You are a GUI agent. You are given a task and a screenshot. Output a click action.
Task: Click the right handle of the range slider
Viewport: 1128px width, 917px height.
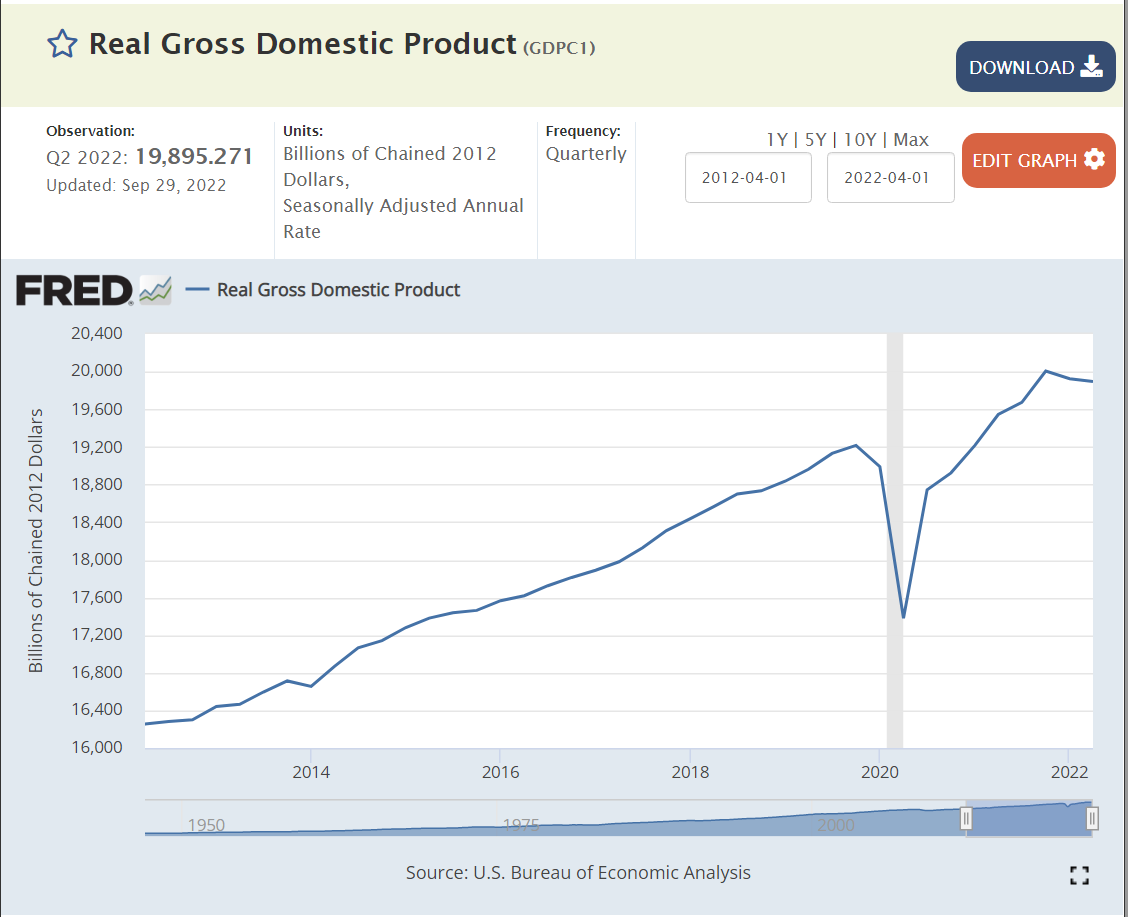[x=1092, y=818]
